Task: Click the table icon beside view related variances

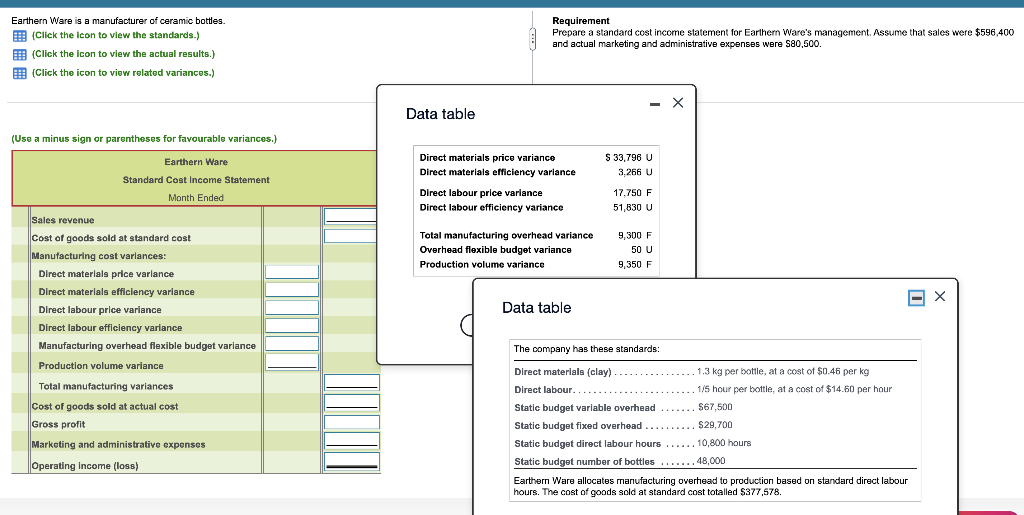Action: click(x=19, y=73)
